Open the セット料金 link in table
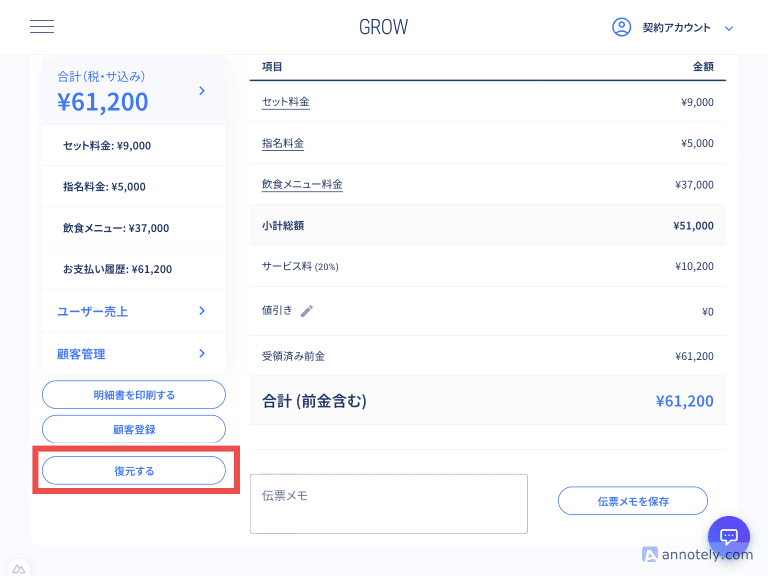The height and width of the screenshot is (576, 768). tap(285, 102)
